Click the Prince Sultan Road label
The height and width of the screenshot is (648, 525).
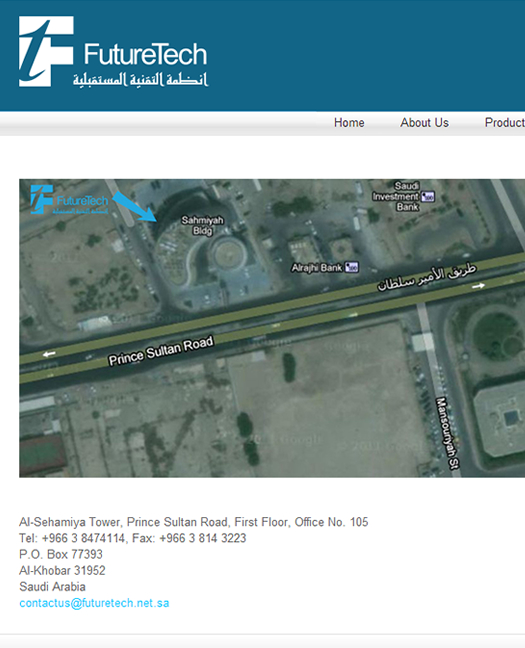tap(161, 351)
